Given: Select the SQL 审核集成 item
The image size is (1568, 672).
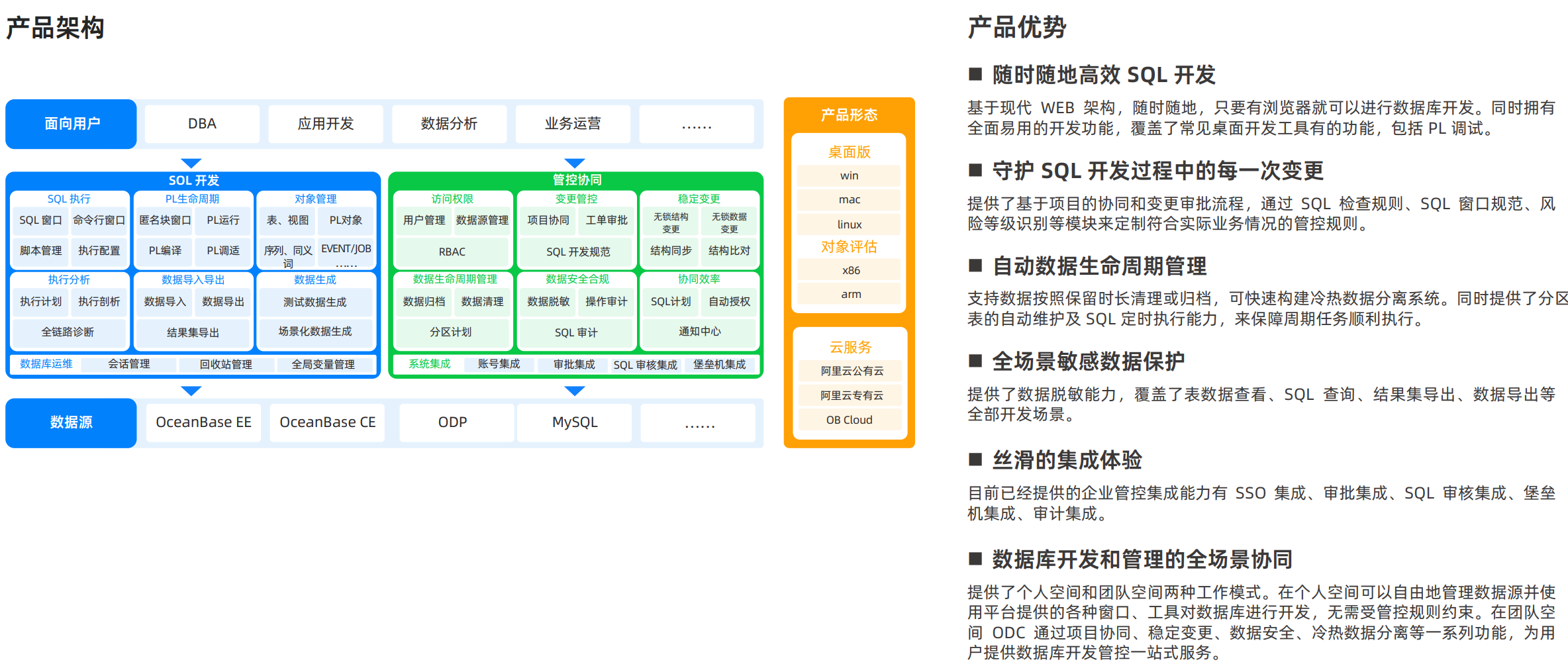Looking at the screenshot, I should (646, 365).
